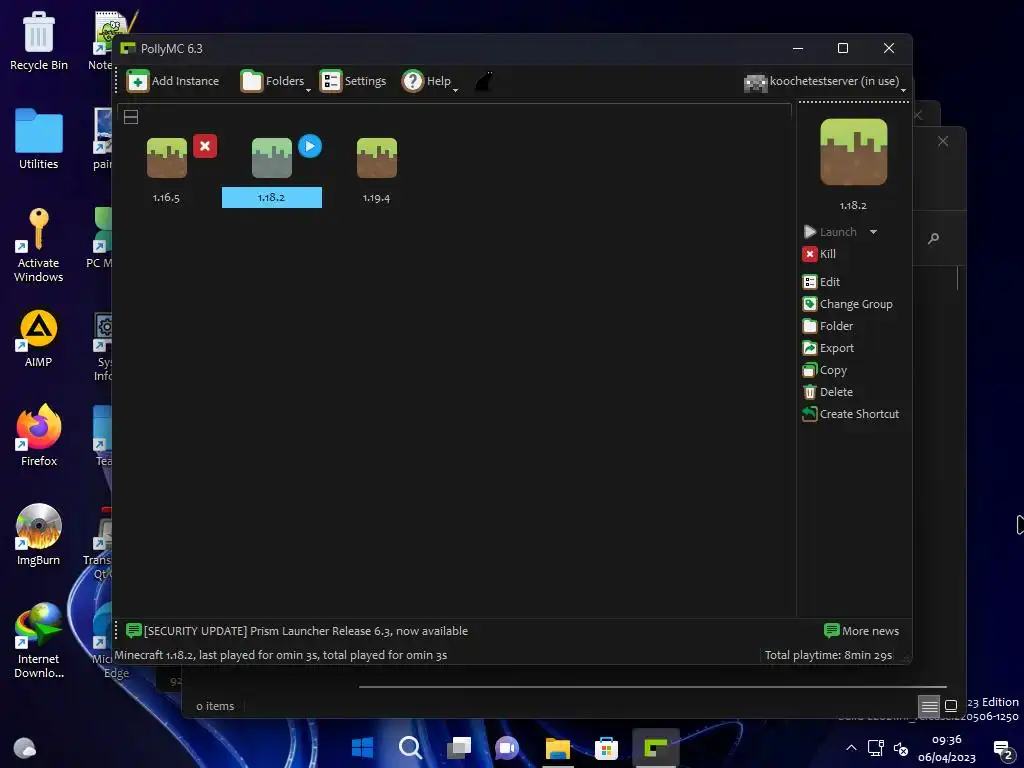The width and height of the screenshot is (1024, 768).
Task: Open the koochetestserver account dropdown
Action: tap(825, 82)
